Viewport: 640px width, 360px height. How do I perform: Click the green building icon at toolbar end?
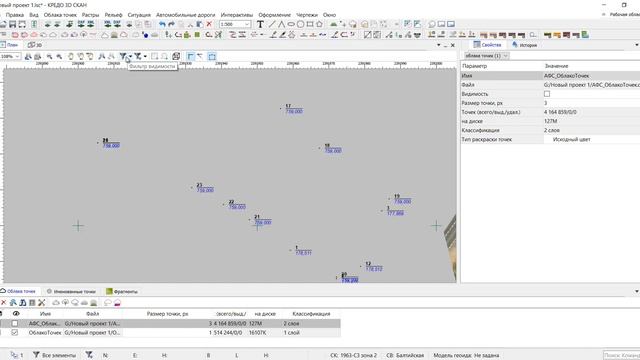point(585,35)
